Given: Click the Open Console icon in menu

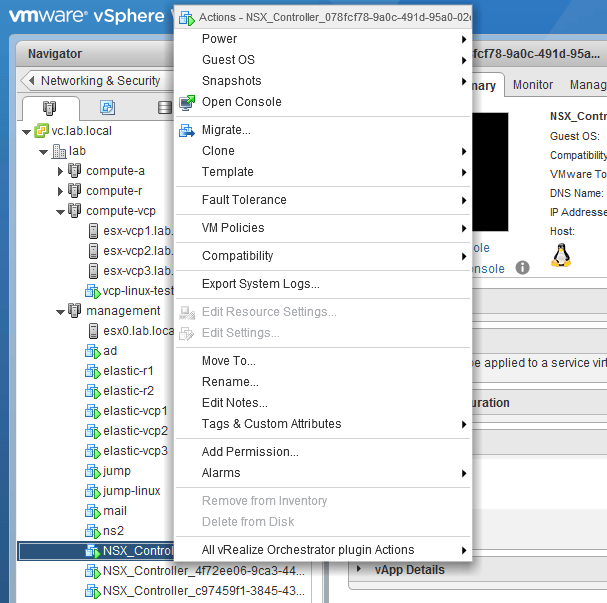Looking at the screenshot, I should coord(187,102).
